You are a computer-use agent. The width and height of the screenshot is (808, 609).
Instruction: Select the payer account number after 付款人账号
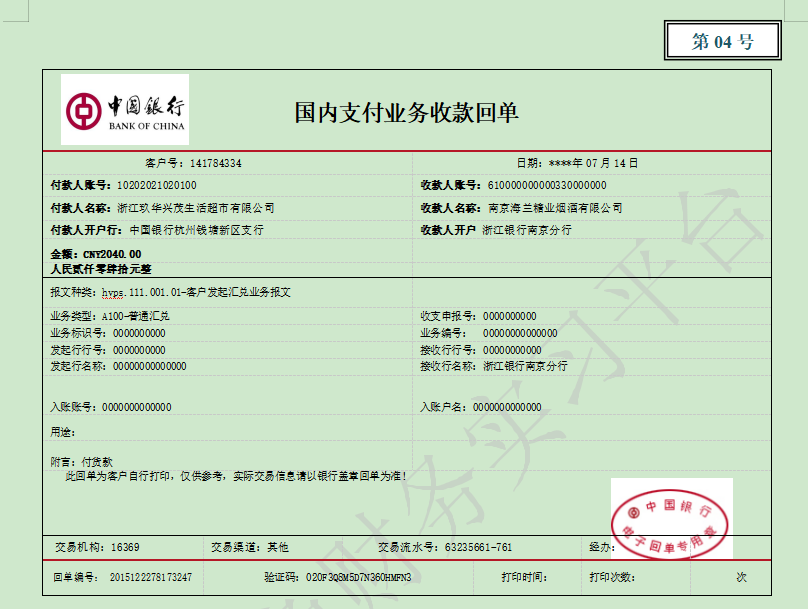pos(157,185)
